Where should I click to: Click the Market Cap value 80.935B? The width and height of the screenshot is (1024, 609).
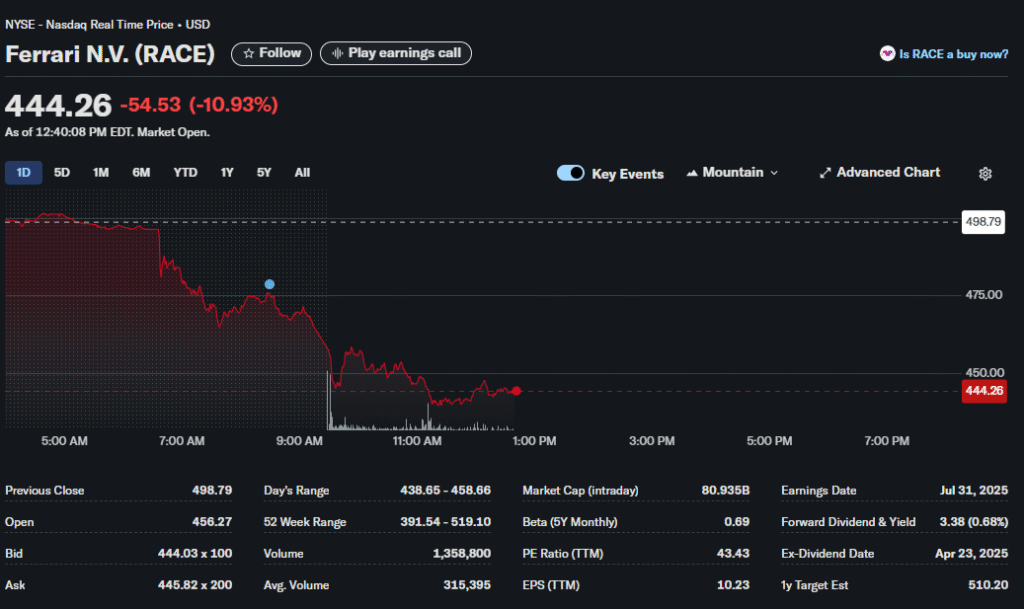725,490
